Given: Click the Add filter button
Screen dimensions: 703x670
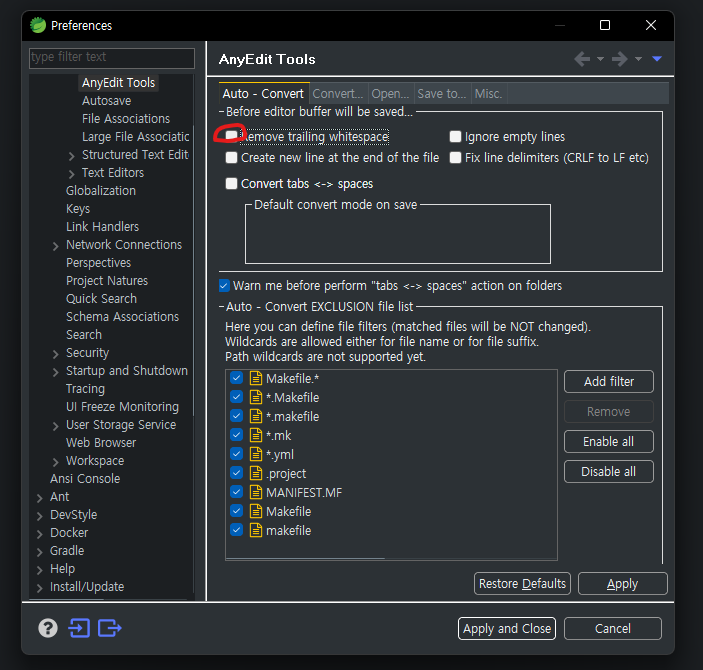Looking at the screenshot, I should tap(609, 381).
